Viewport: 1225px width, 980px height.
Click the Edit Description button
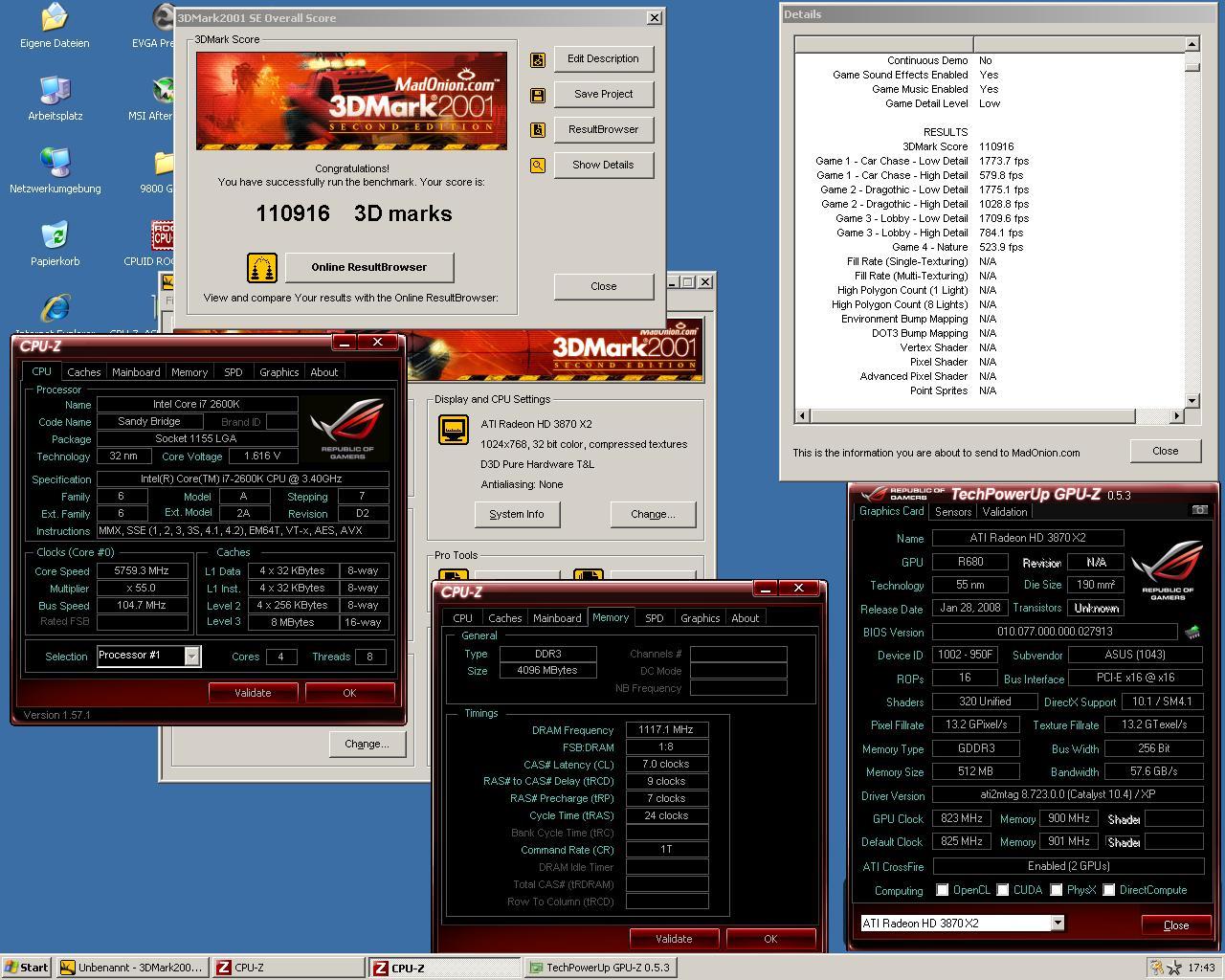point(603,59)
